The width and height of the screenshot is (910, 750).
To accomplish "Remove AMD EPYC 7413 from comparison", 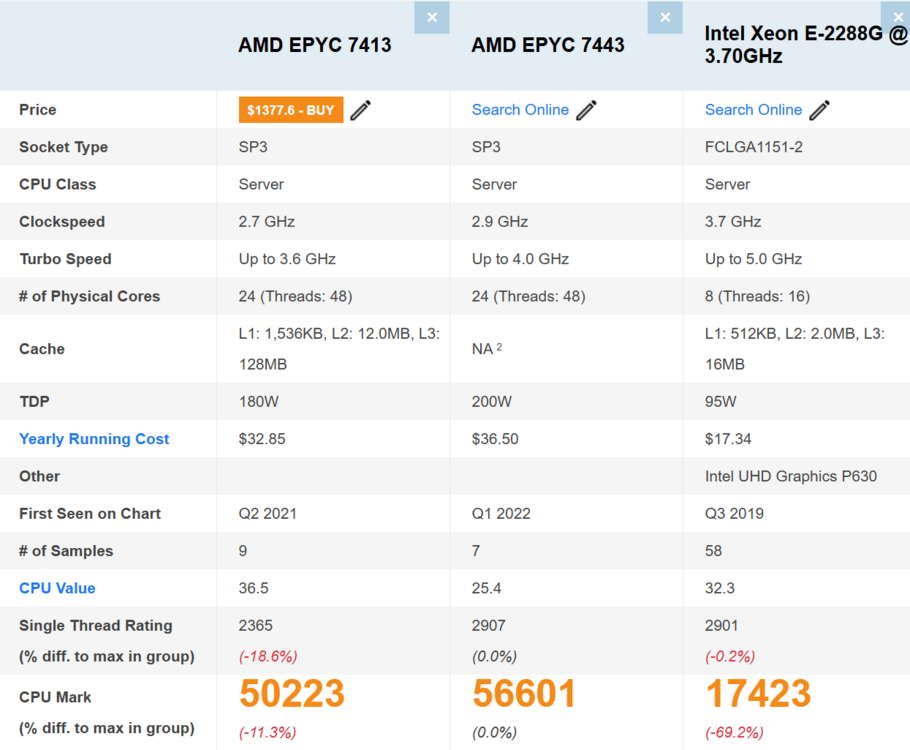I will [x=432, y=17].
